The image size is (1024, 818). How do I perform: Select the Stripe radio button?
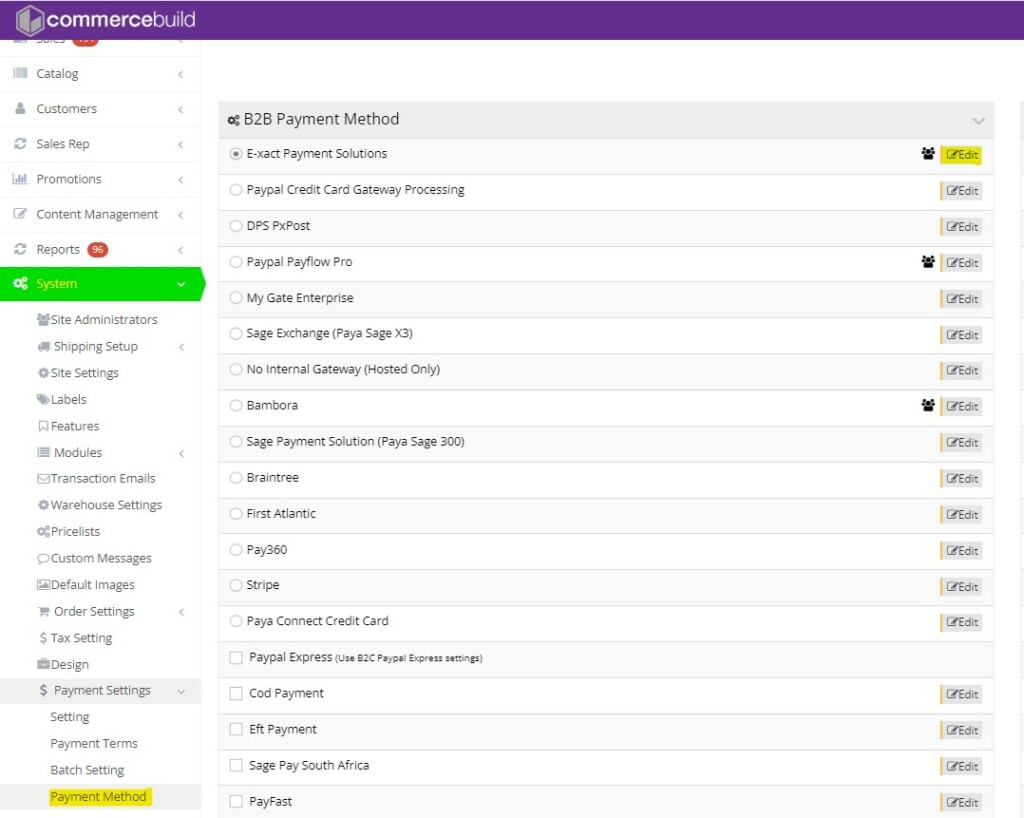point(236,585)
